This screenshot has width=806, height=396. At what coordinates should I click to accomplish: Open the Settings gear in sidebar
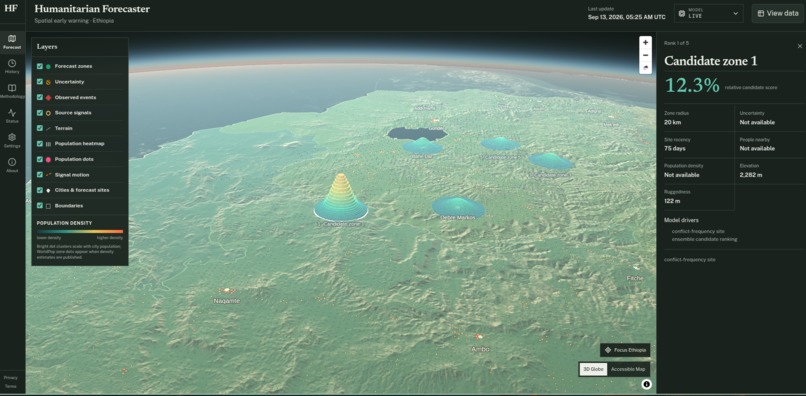tap(12, 141)
